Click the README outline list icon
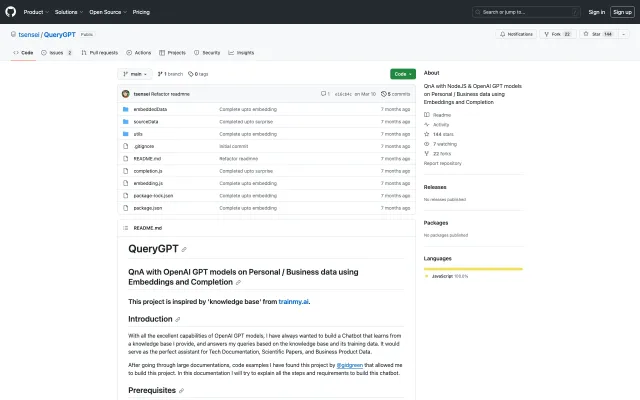This screenshot has width=640, height=400. click(x=126, y=228)
